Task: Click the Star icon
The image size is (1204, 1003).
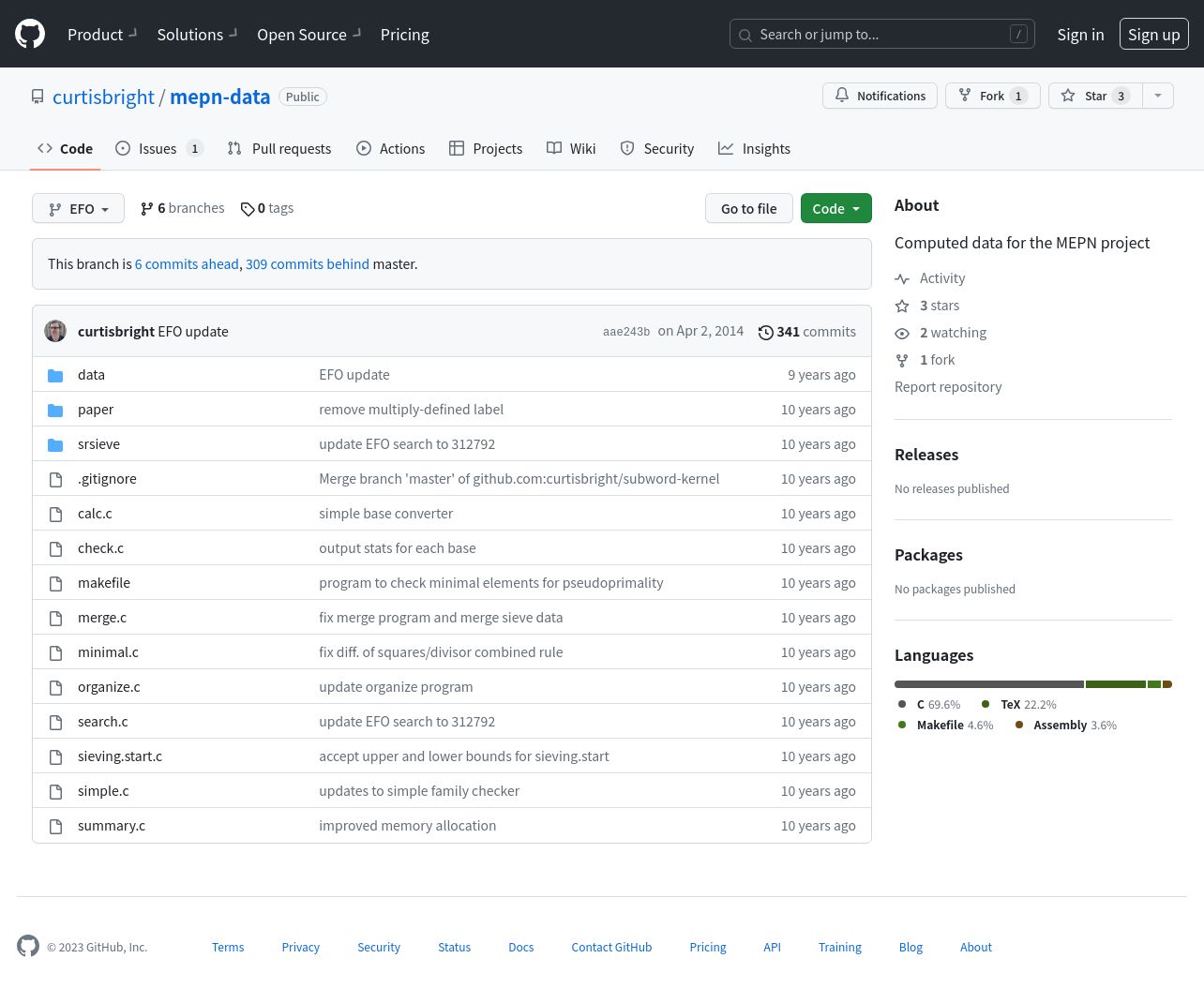Action: pyautogui.click(x=1068, y=96)
